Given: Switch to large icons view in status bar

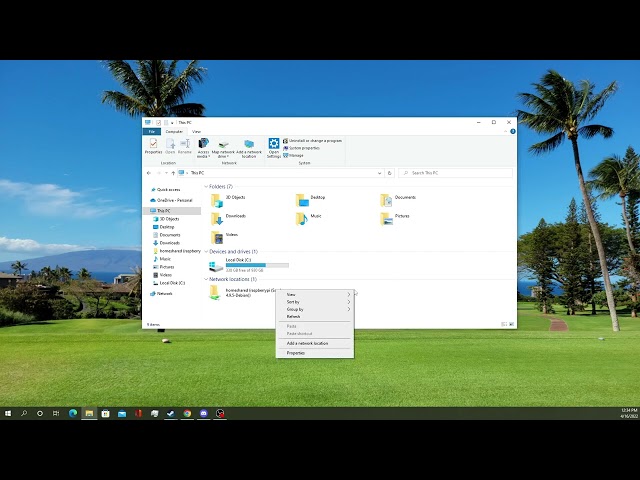Looking at the screenshot, I should pos(511,324).
